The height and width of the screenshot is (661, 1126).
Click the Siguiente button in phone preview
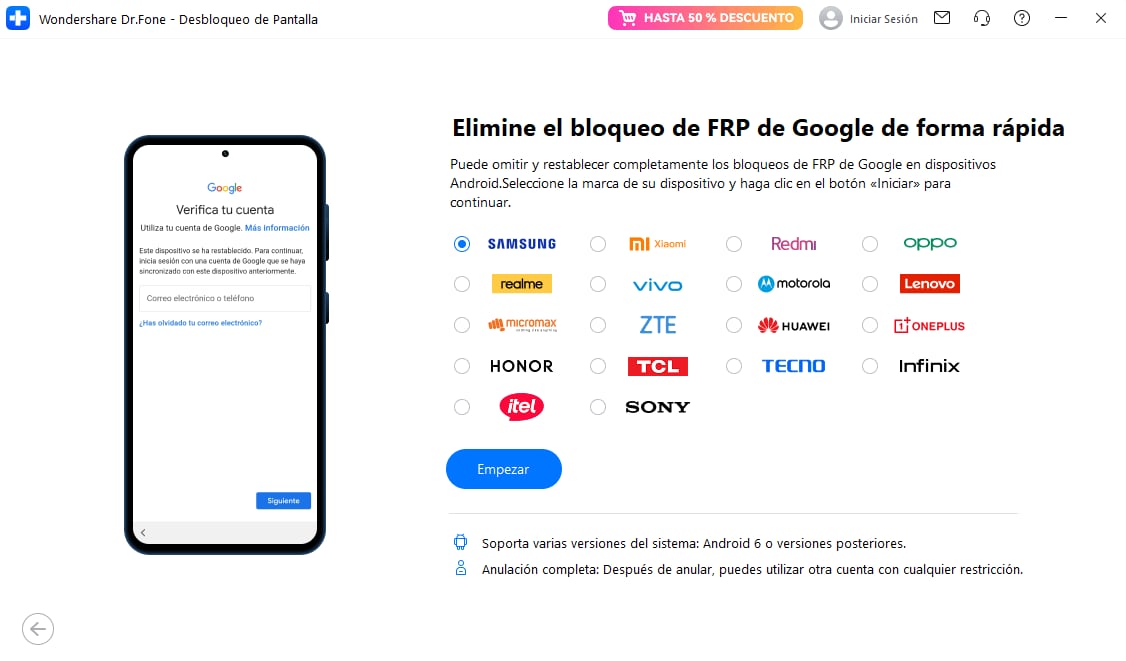(x=283, y=500)
